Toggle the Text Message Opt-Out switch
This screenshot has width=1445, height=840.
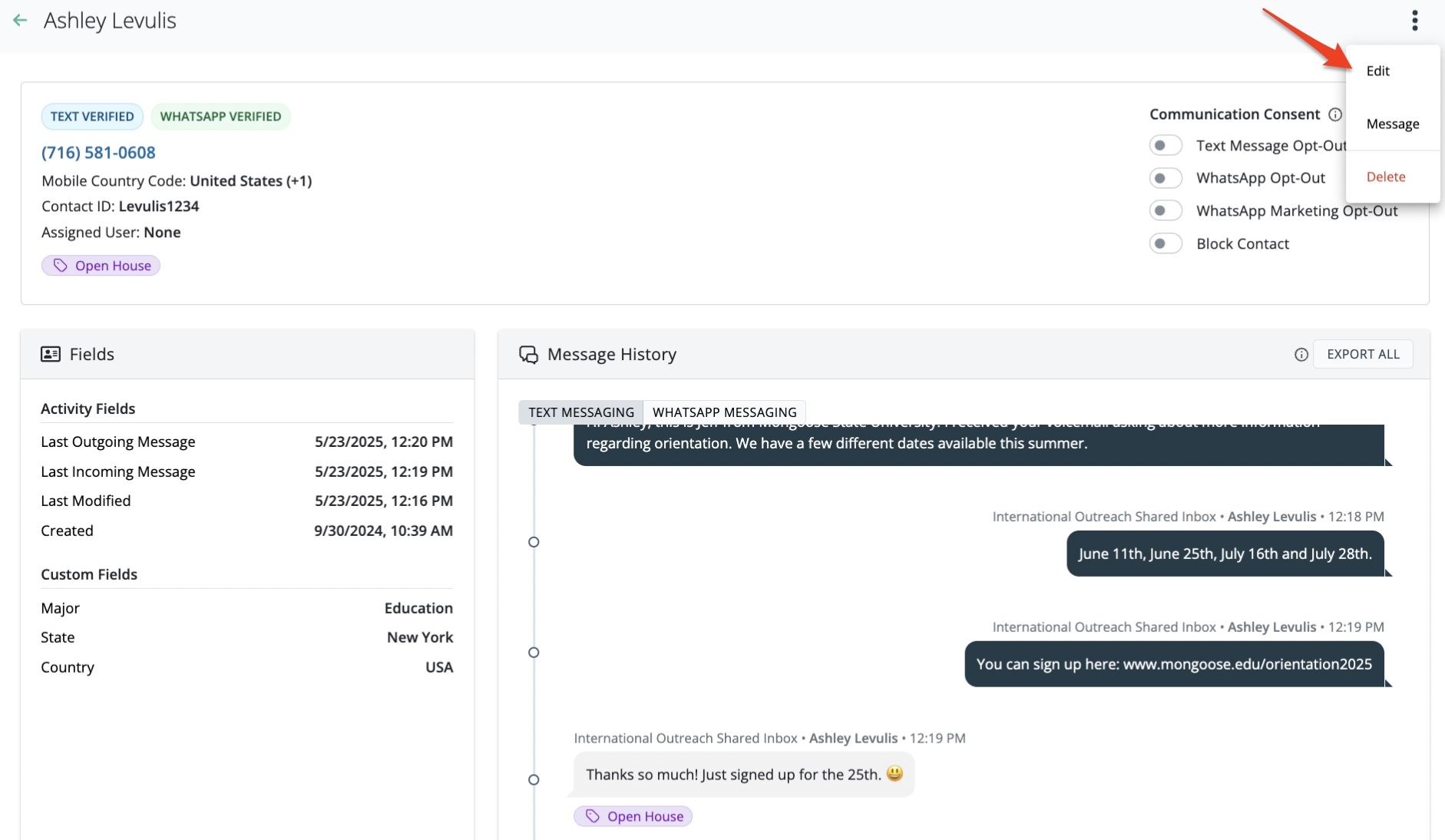[x=1165, y=146]
